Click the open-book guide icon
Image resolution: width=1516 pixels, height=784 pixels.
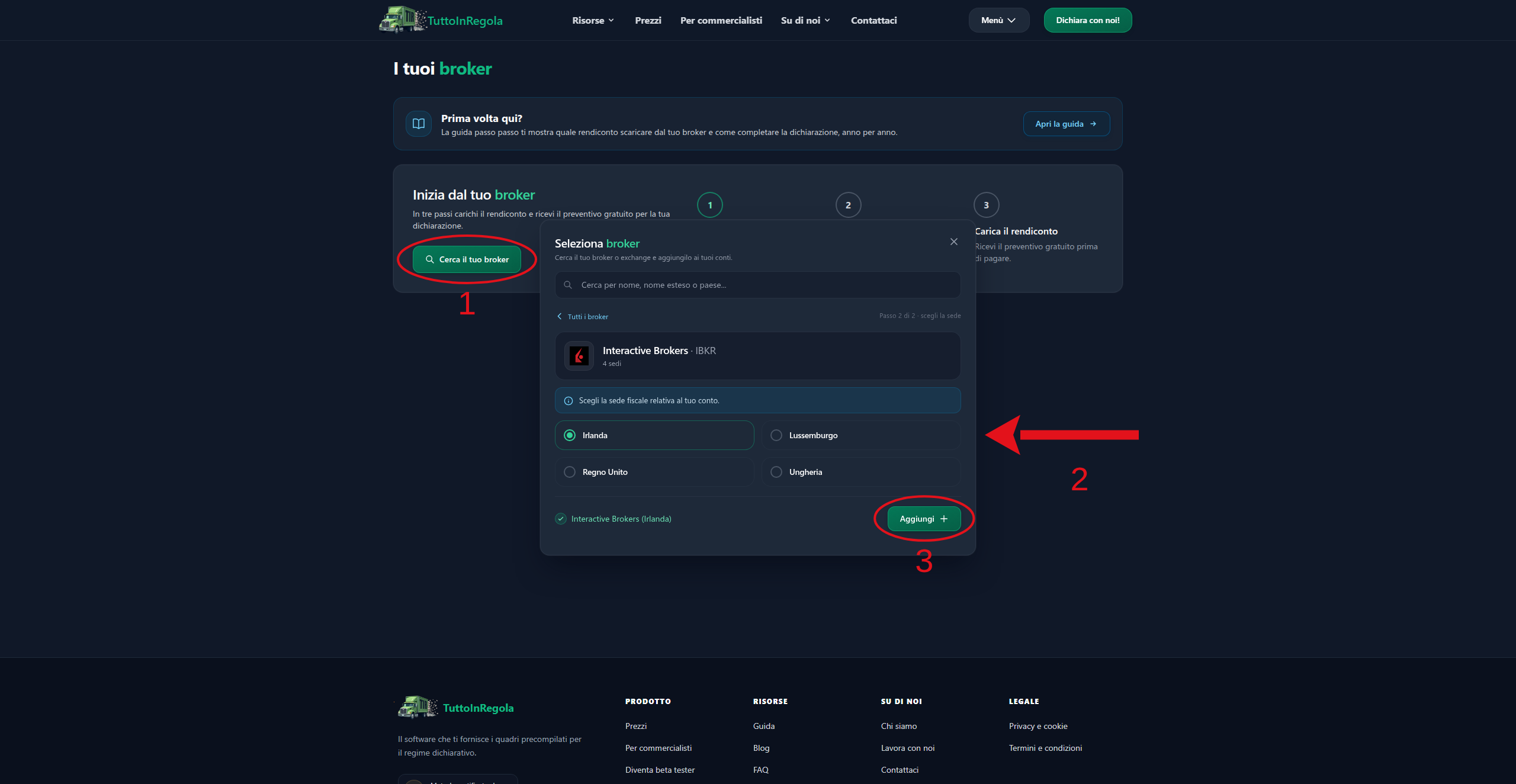419,124
